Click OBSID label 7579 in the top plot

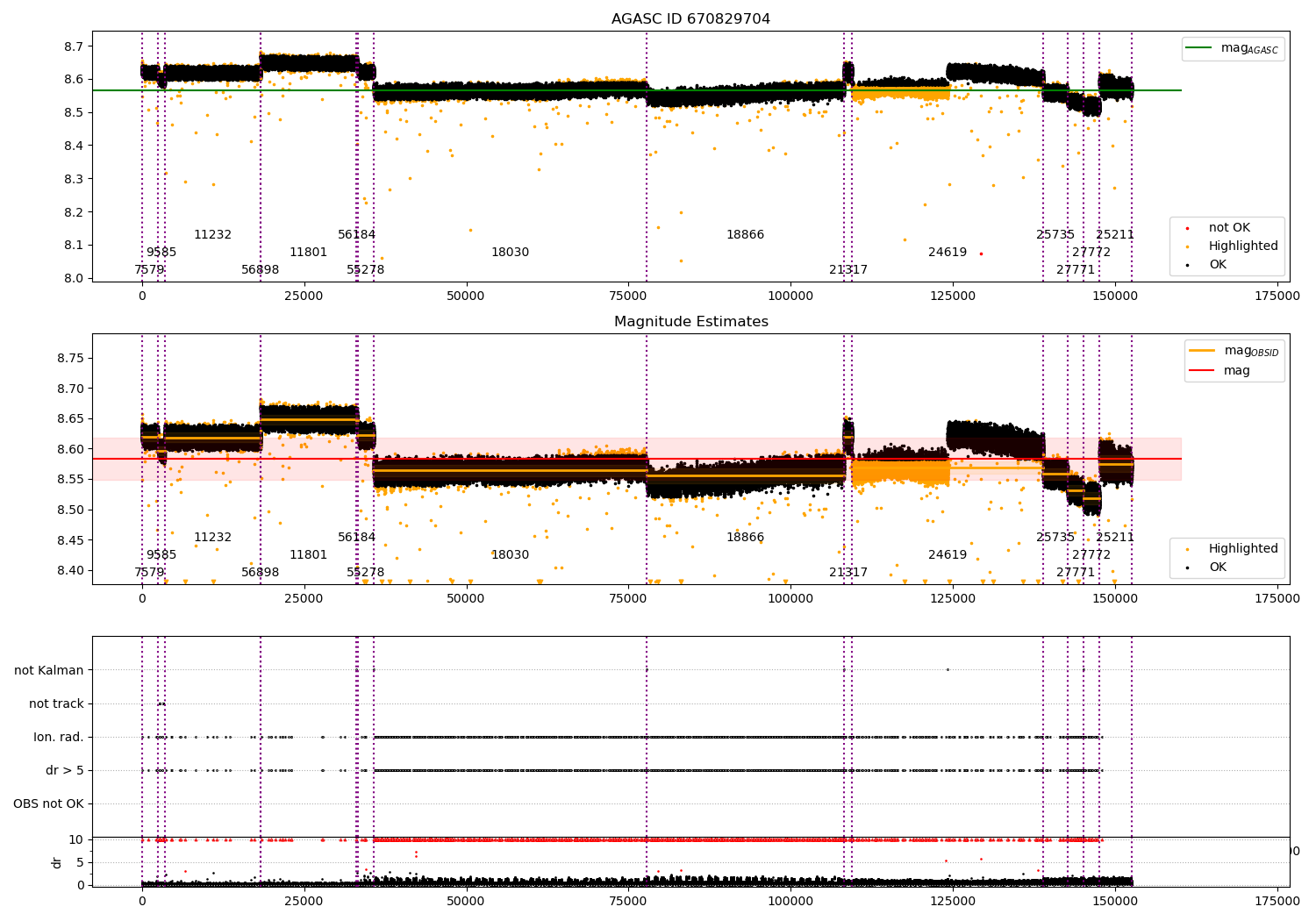[x=149, y=270]
